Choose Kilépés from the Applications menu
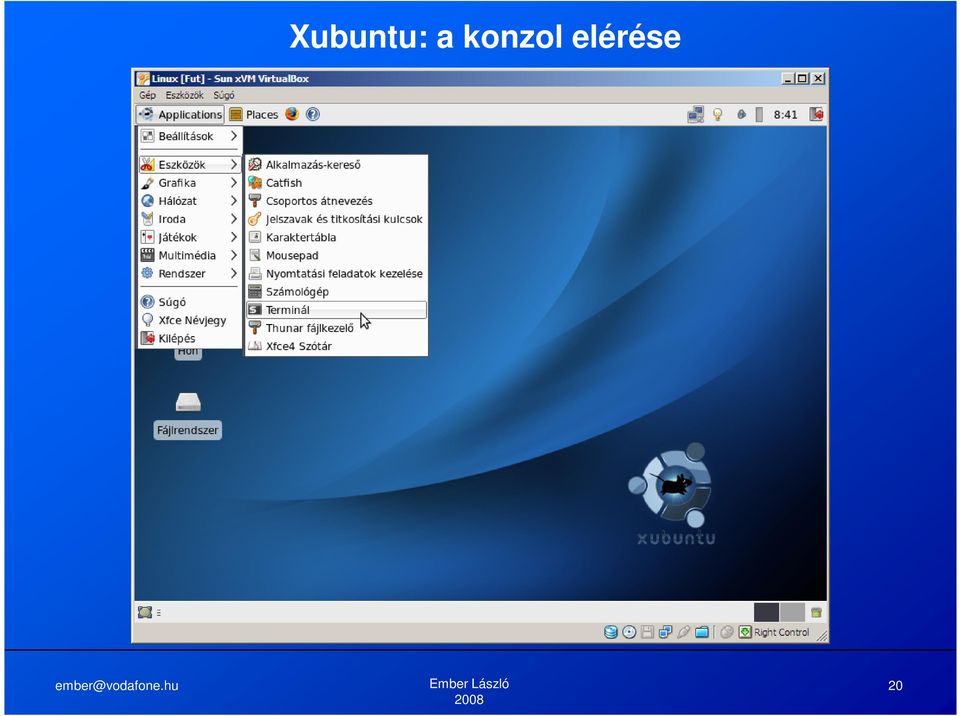Screen dimensions: 960x716 coord(189,338)
